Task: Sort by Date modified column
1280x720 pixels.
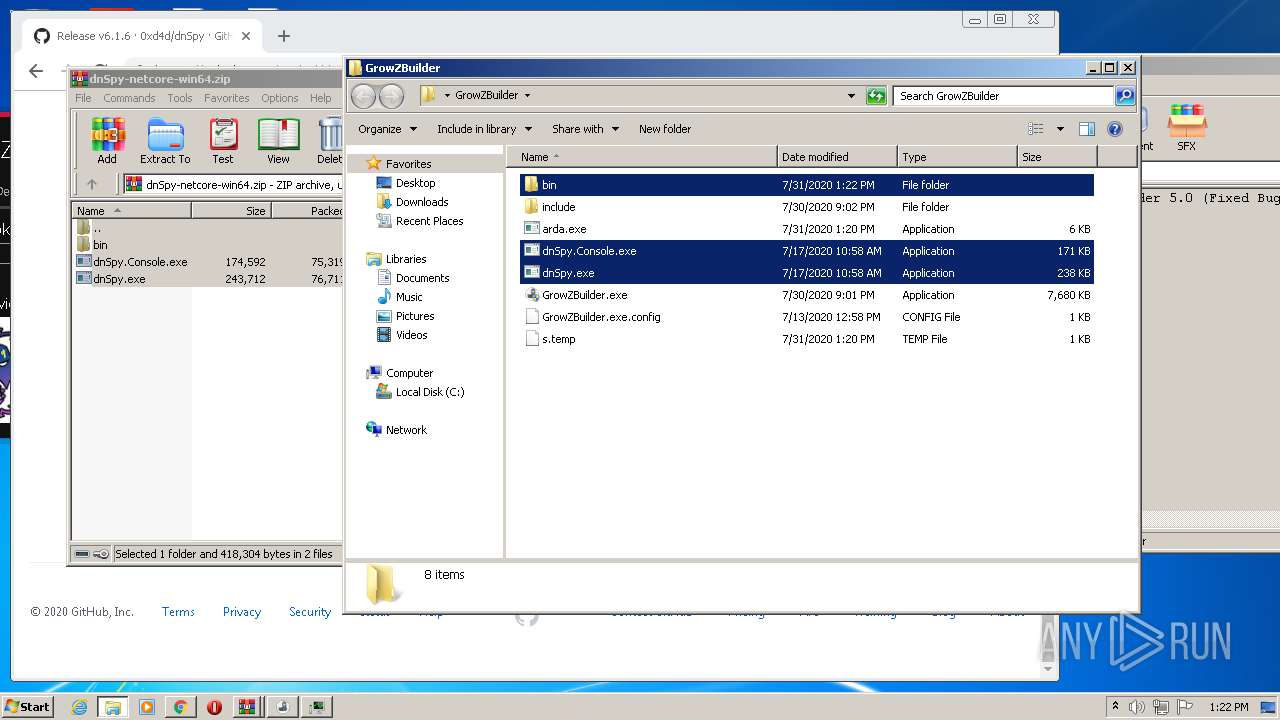Action: point(837,157)
